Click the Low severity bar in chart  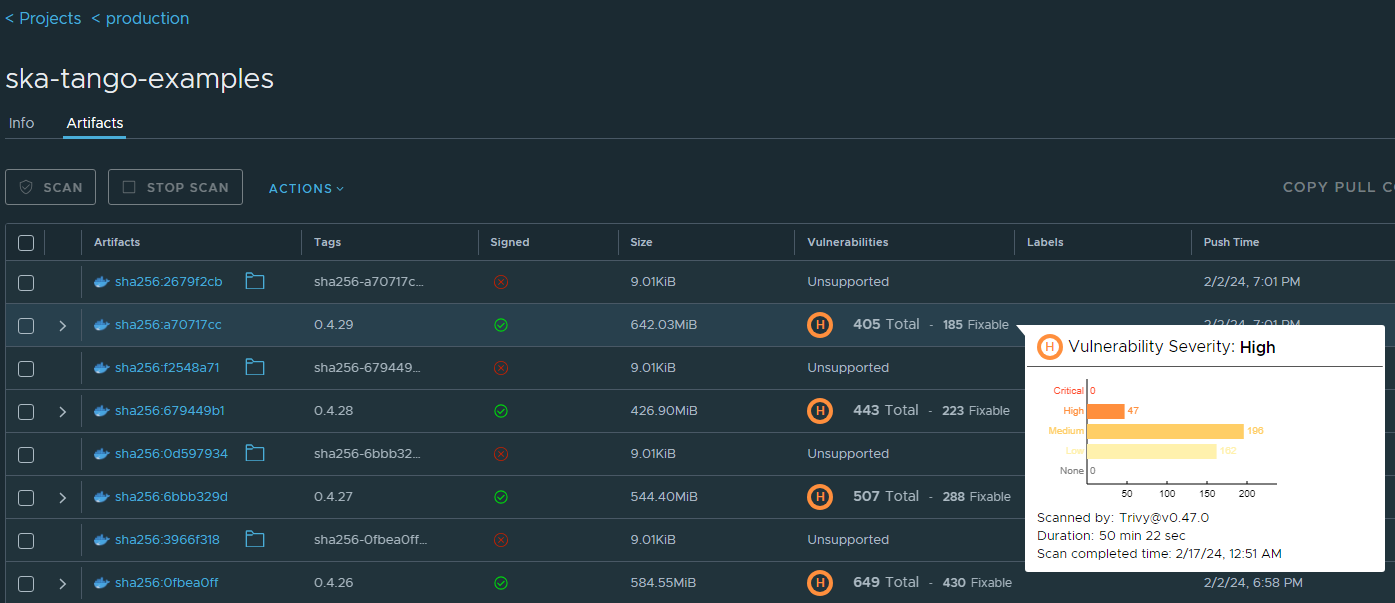point(1152,451)
